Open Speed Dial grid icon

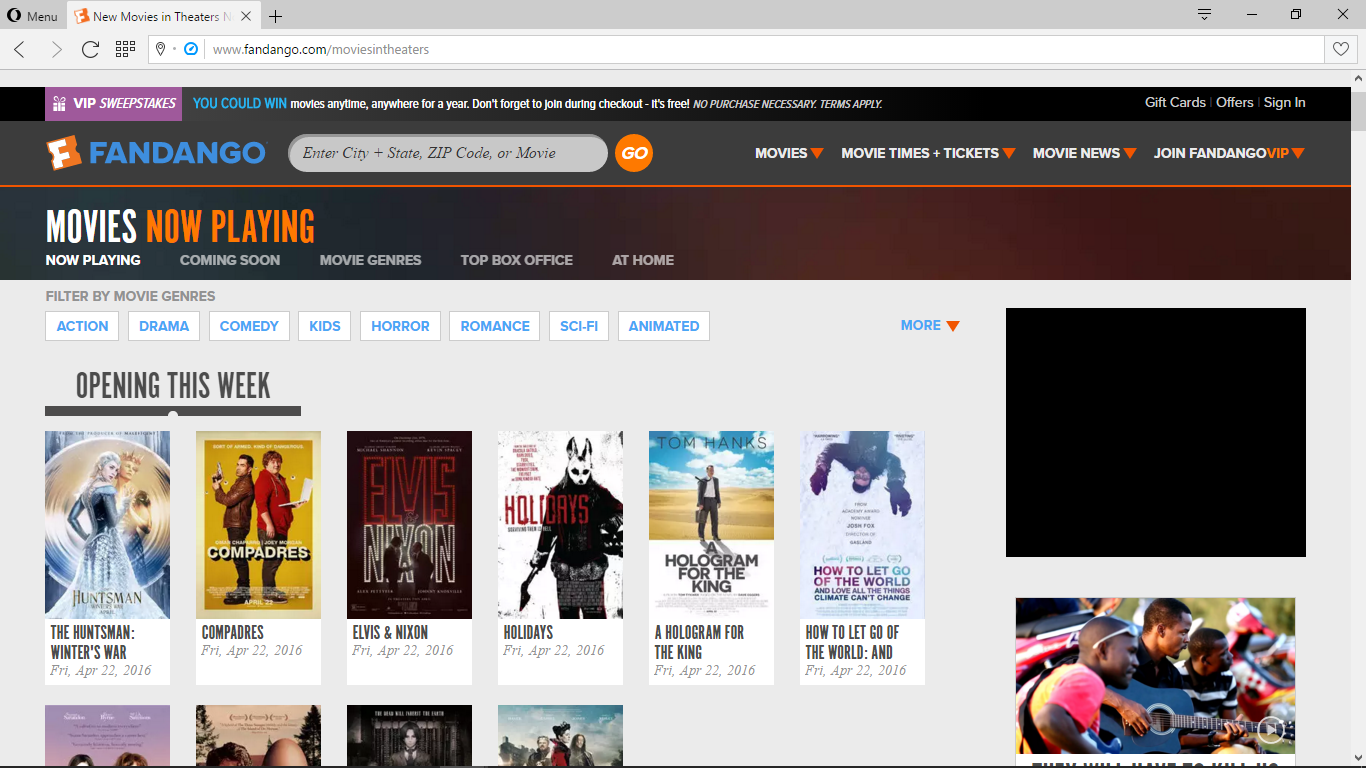pos(125,49)
